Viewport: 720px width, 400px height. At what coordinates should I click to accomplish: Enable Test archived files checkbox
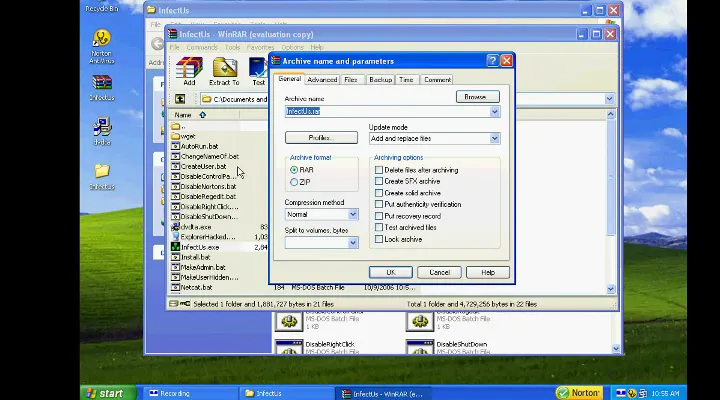coord(379,227)
